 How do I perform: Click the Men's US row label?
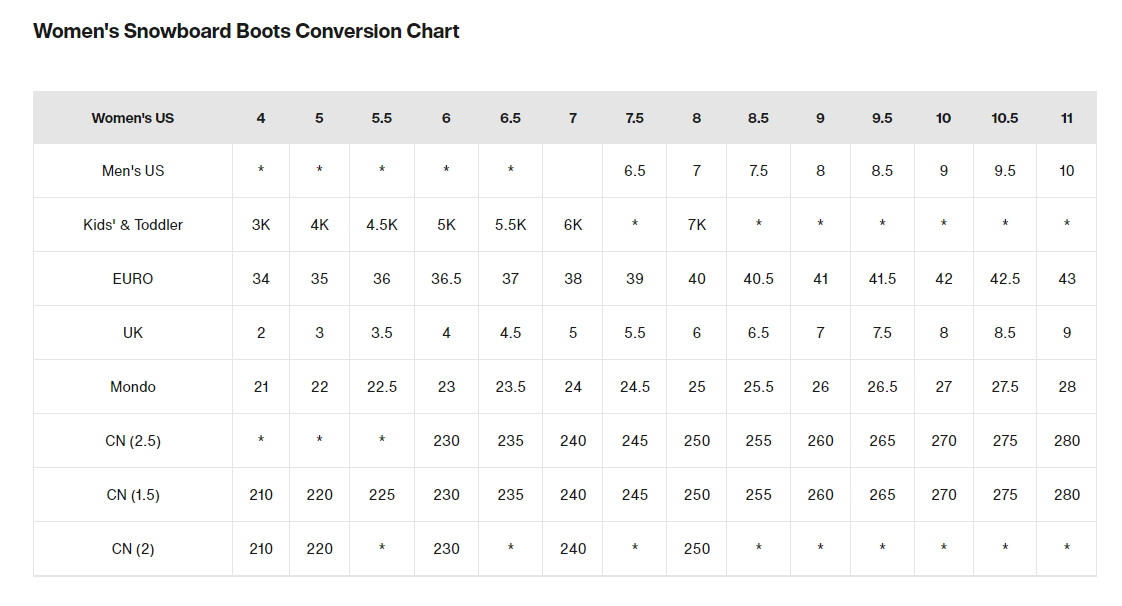132,171
